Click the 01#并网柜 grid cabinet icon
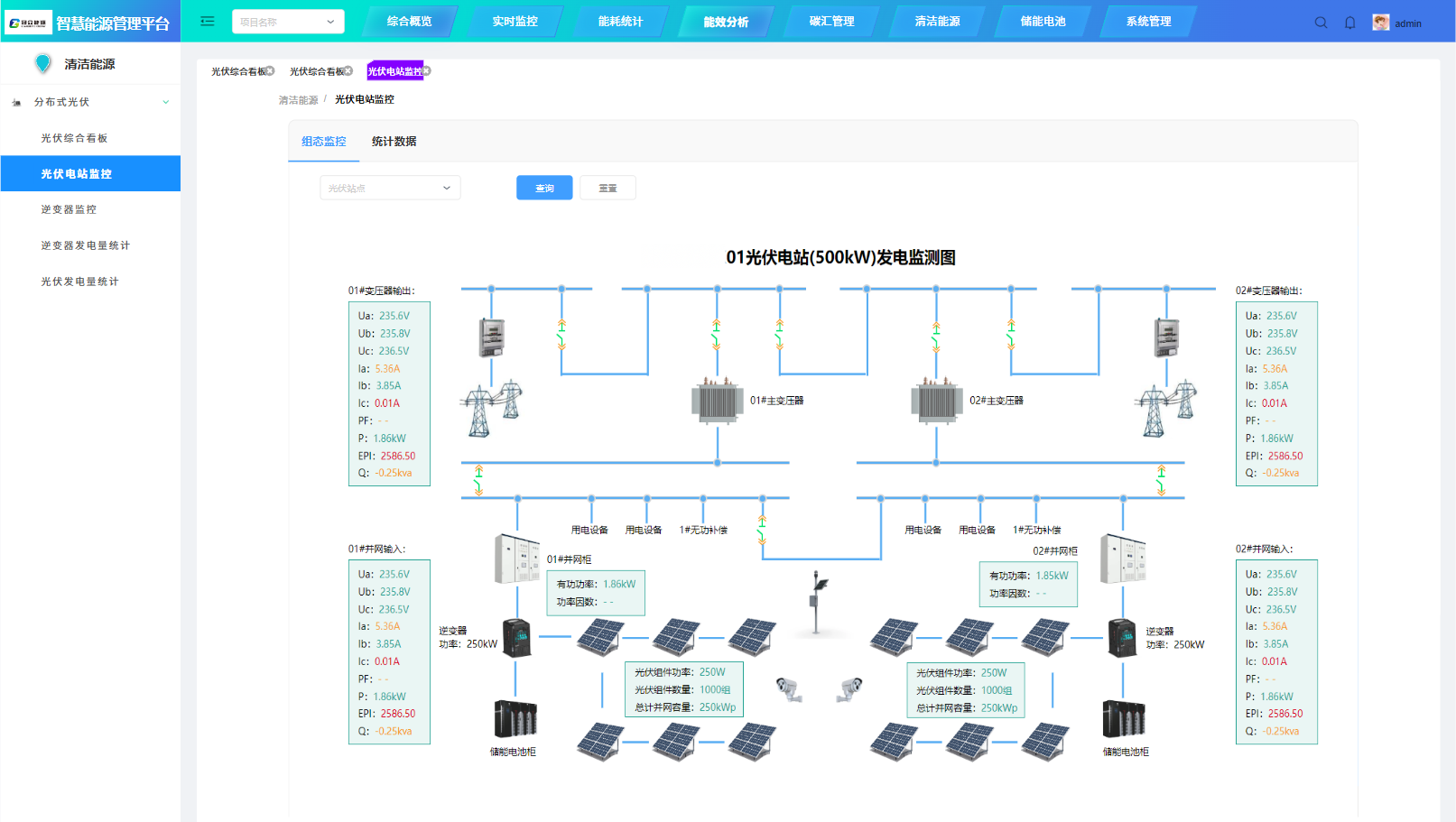1456x822 pixels. click(516, 559)
